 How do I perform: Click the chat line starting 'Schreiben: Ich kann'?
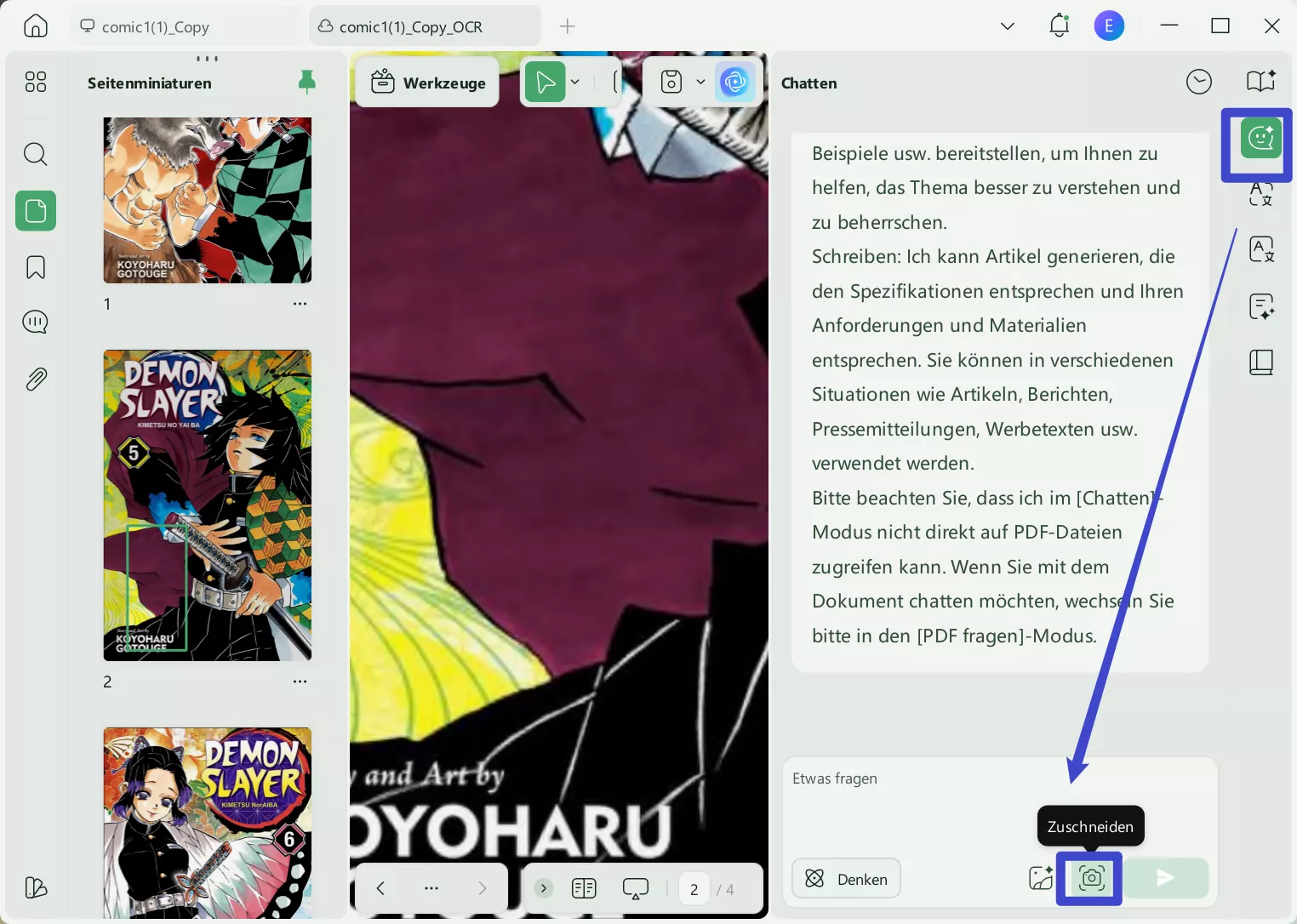(x=993, y=257)
